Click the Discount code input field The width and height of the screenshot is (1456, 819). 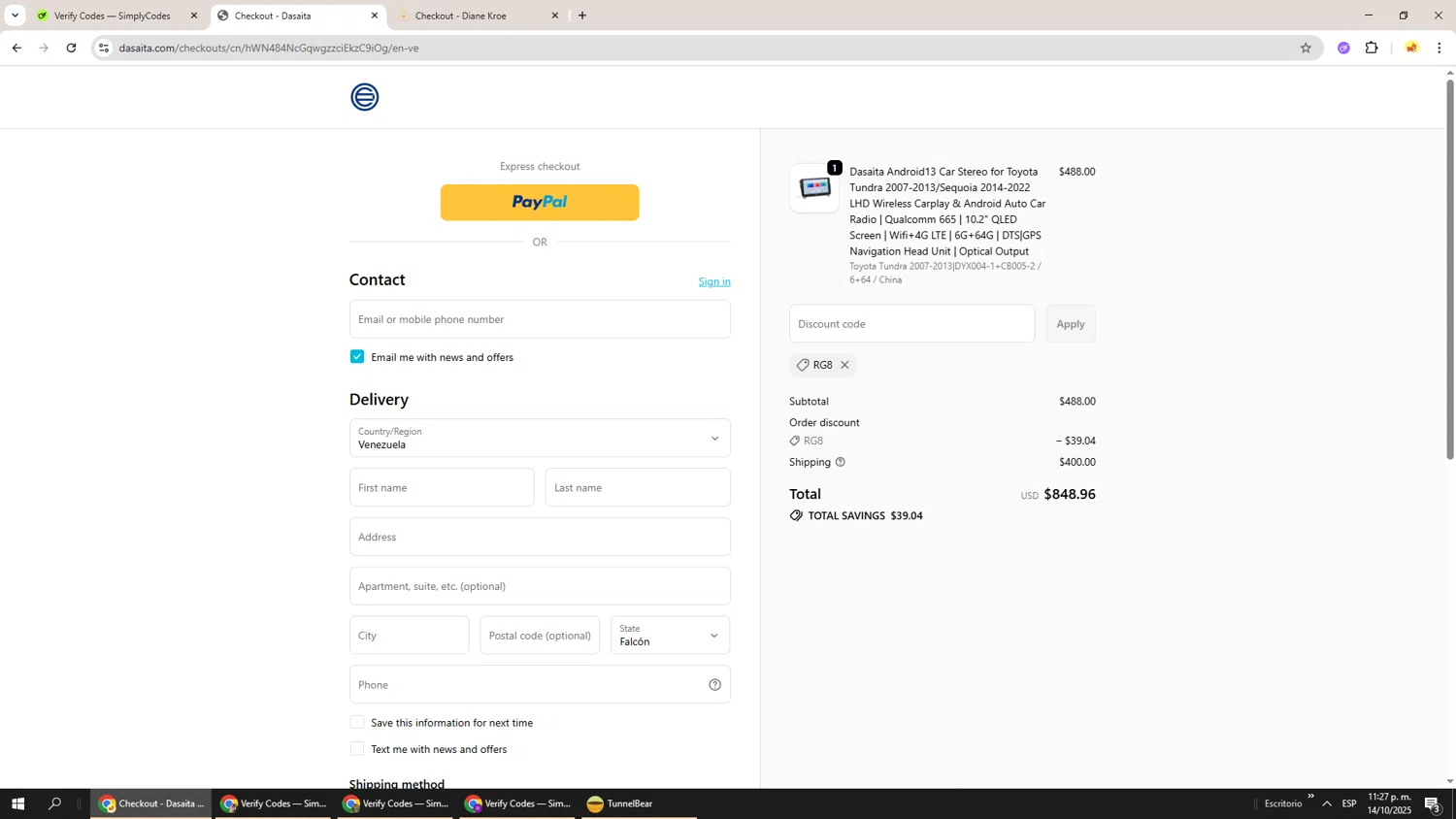tap(911, 324)
